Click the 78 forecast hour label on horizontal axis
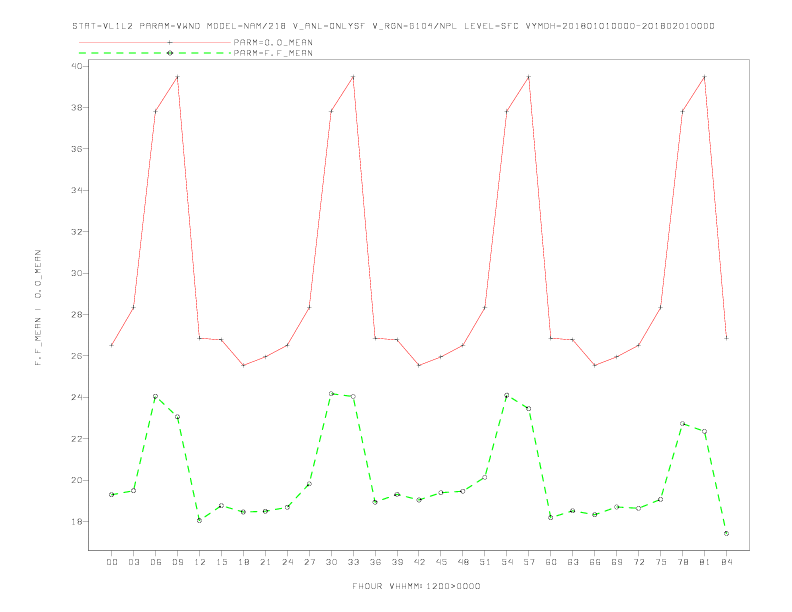The height and width of the screenshot is (612, 792). [x=682, y=562]
